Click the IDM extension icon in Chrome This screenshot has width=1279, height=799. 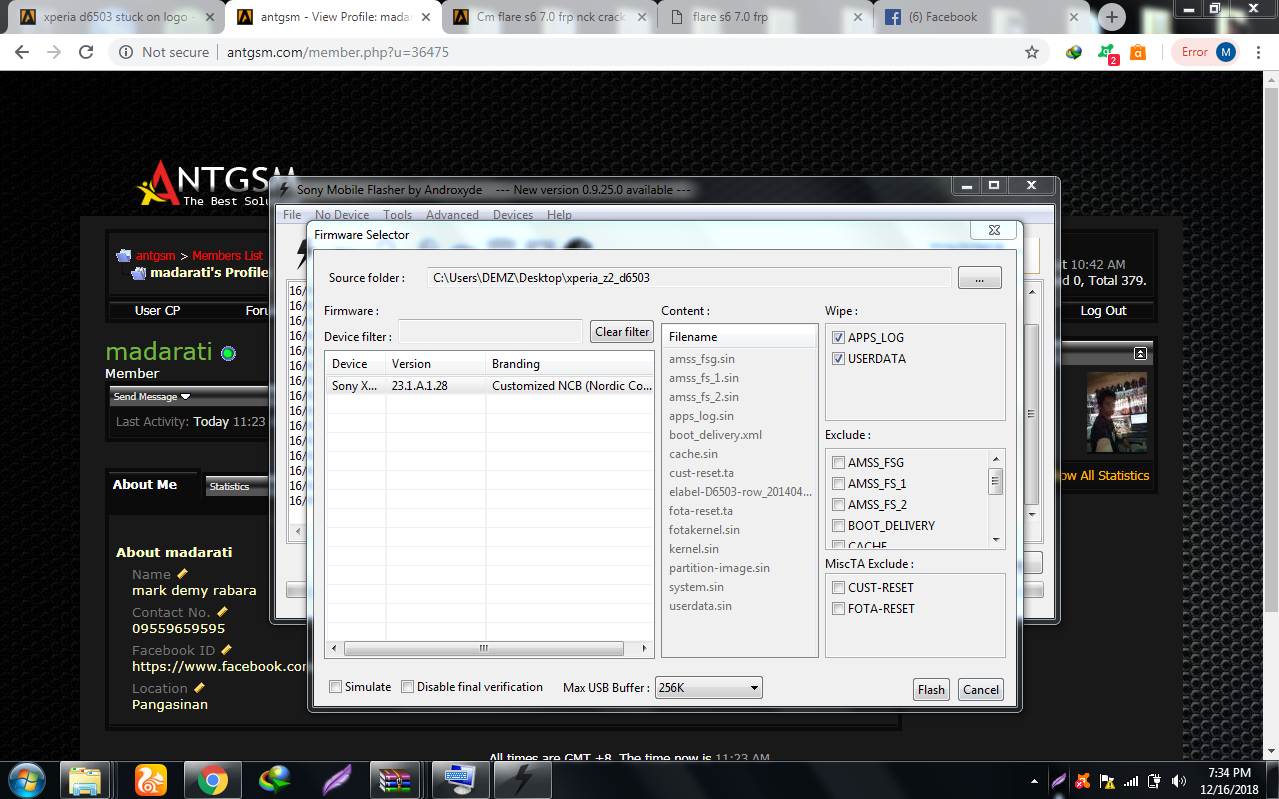tap(1073, 52)
